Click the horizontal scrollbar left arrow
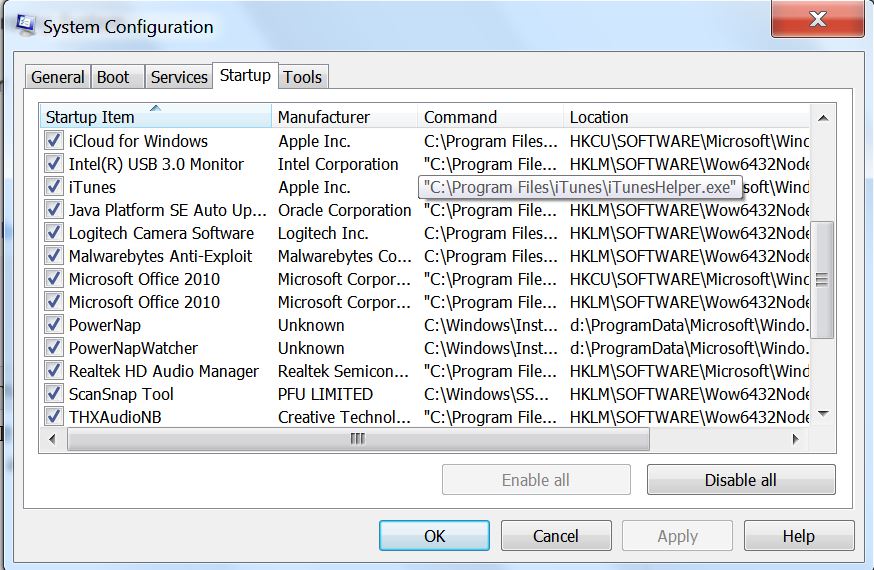The width and height of the screenshot is (874, 570). coord(52,439)
